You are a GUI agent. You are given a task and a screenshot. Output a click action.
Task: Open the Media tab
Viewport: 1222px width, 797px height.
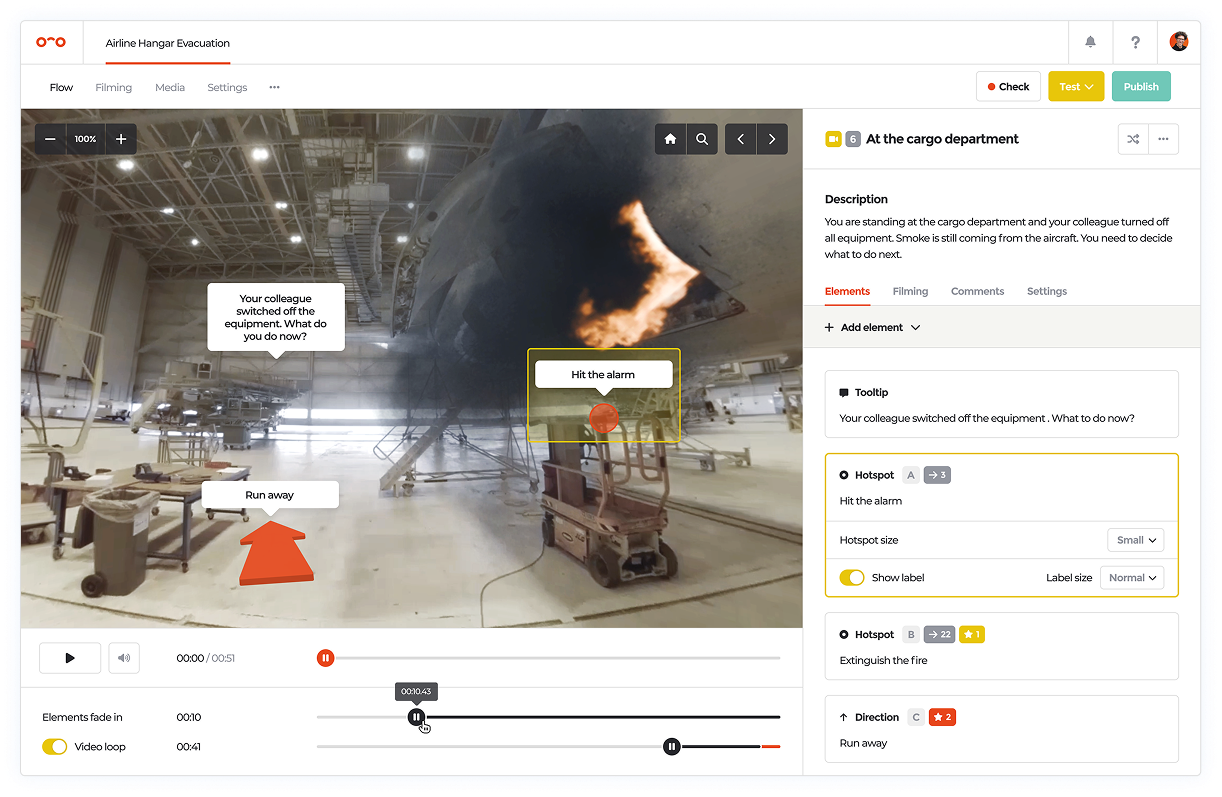[170, 87]
